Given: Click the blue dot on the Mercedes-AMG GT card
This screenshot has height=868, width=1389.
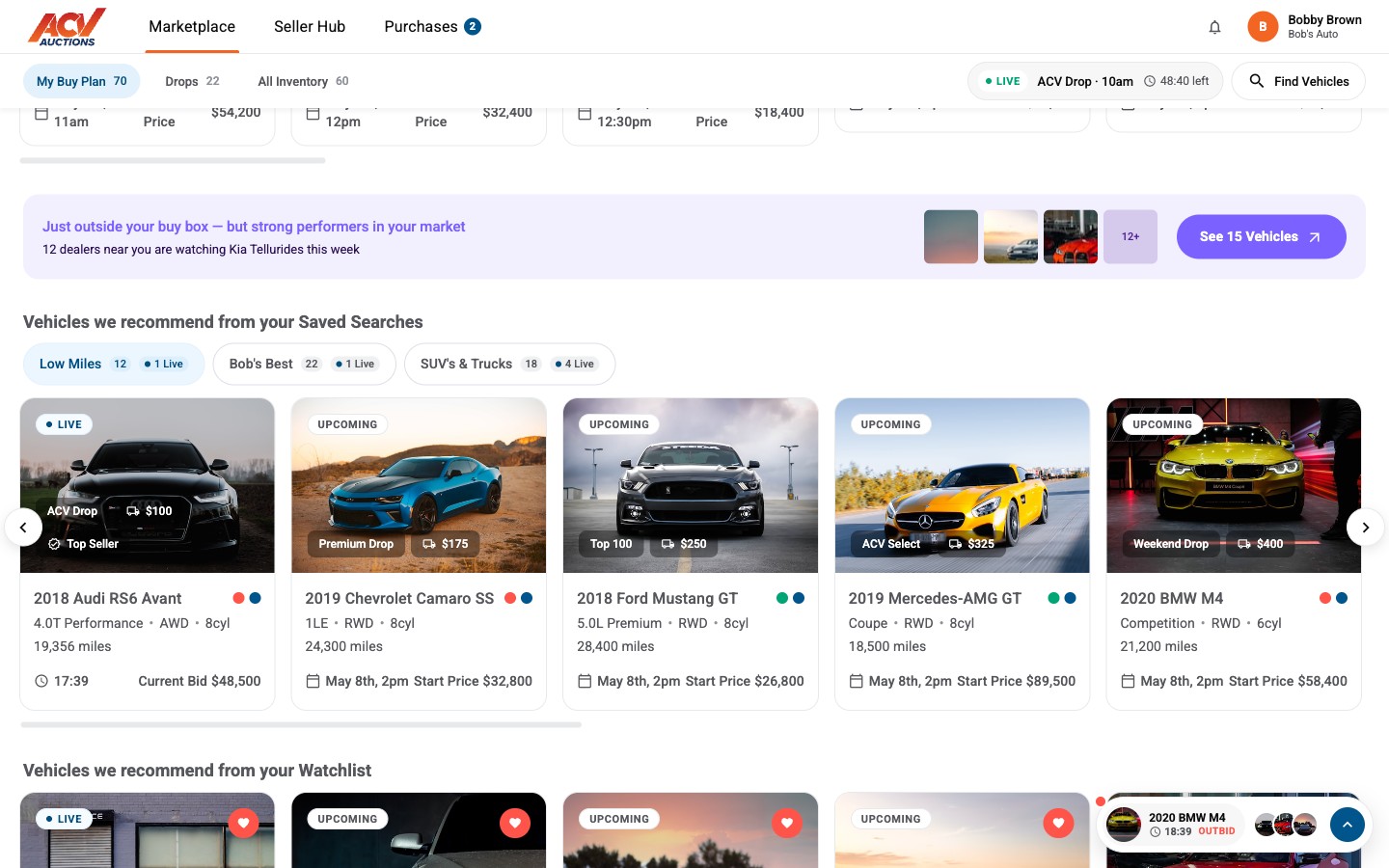Looking at the screenshot, I should 1071,598.
